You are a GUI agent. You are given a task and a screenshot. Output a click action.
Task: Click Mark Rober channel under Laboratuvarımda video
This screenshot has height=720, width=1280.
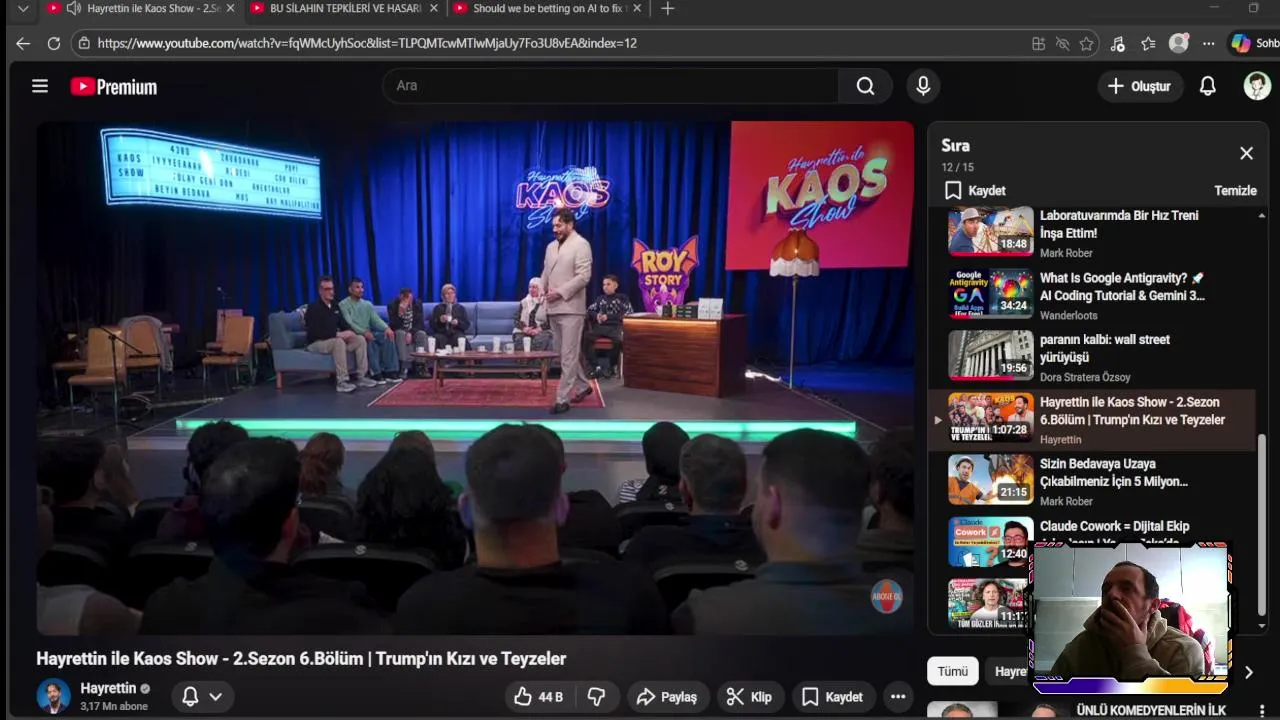1066,253
